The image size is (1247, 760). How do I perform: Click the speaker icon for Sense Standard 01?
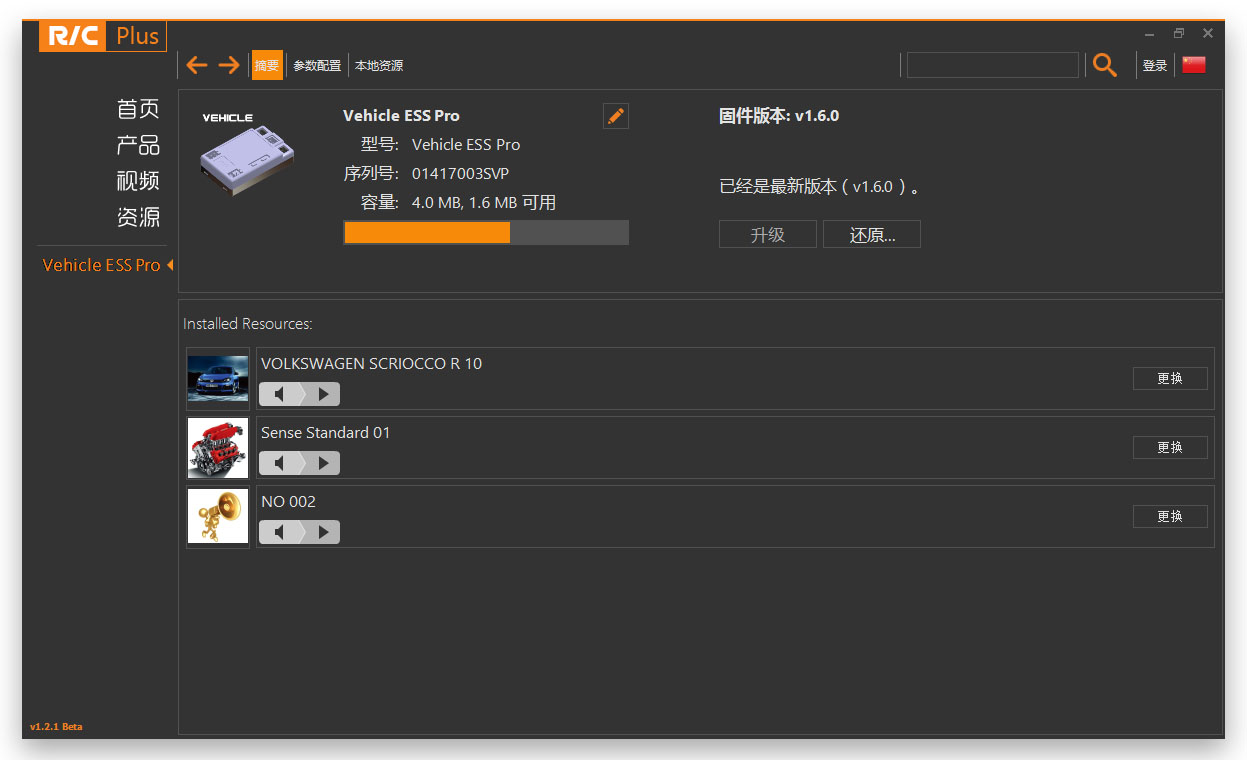[x=280, y=463]
